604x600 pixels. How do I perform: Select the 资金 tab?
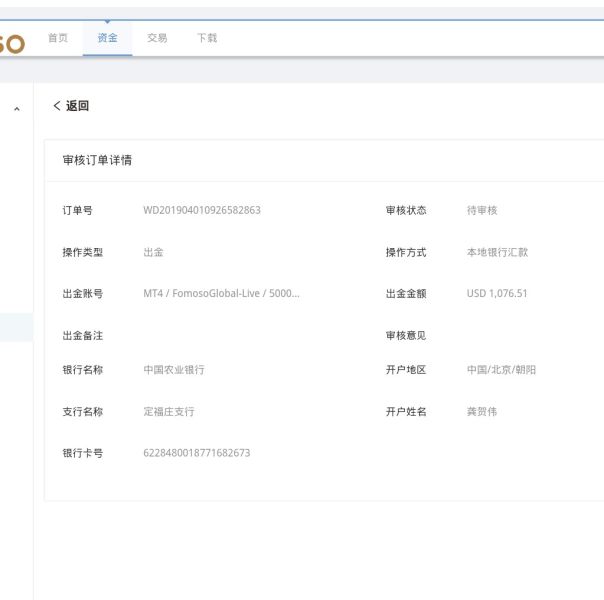[x=107, y=38]
